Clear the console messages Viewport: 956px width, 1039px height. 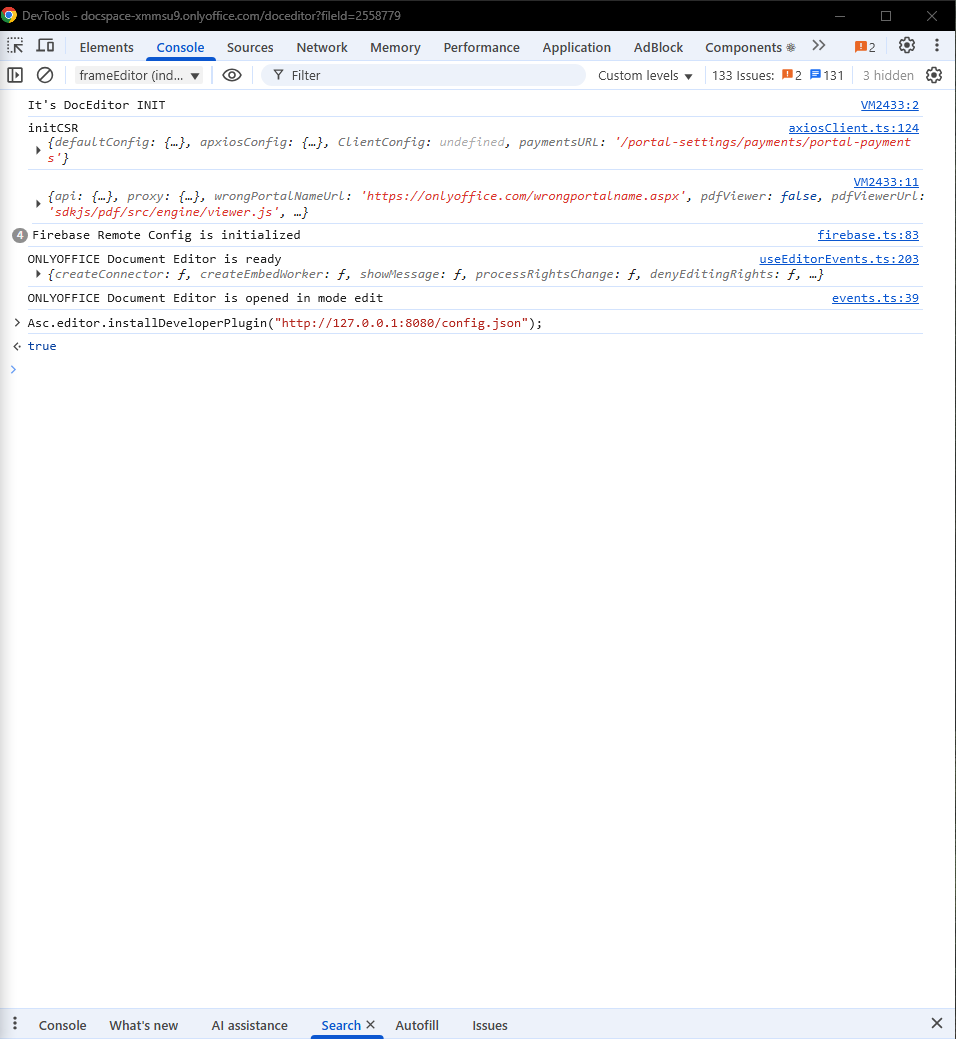(x=44, y=75)
